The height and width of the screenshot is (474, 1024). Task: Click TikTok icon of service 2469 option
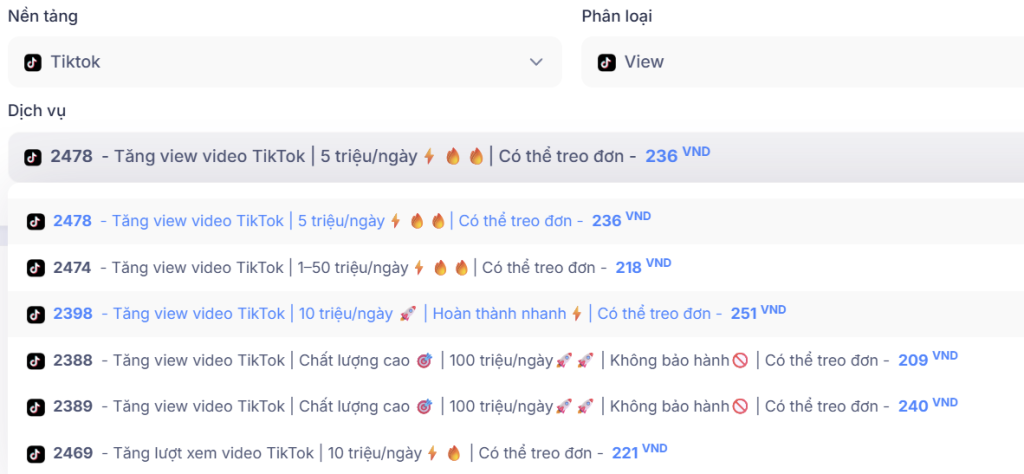(35, 453)
